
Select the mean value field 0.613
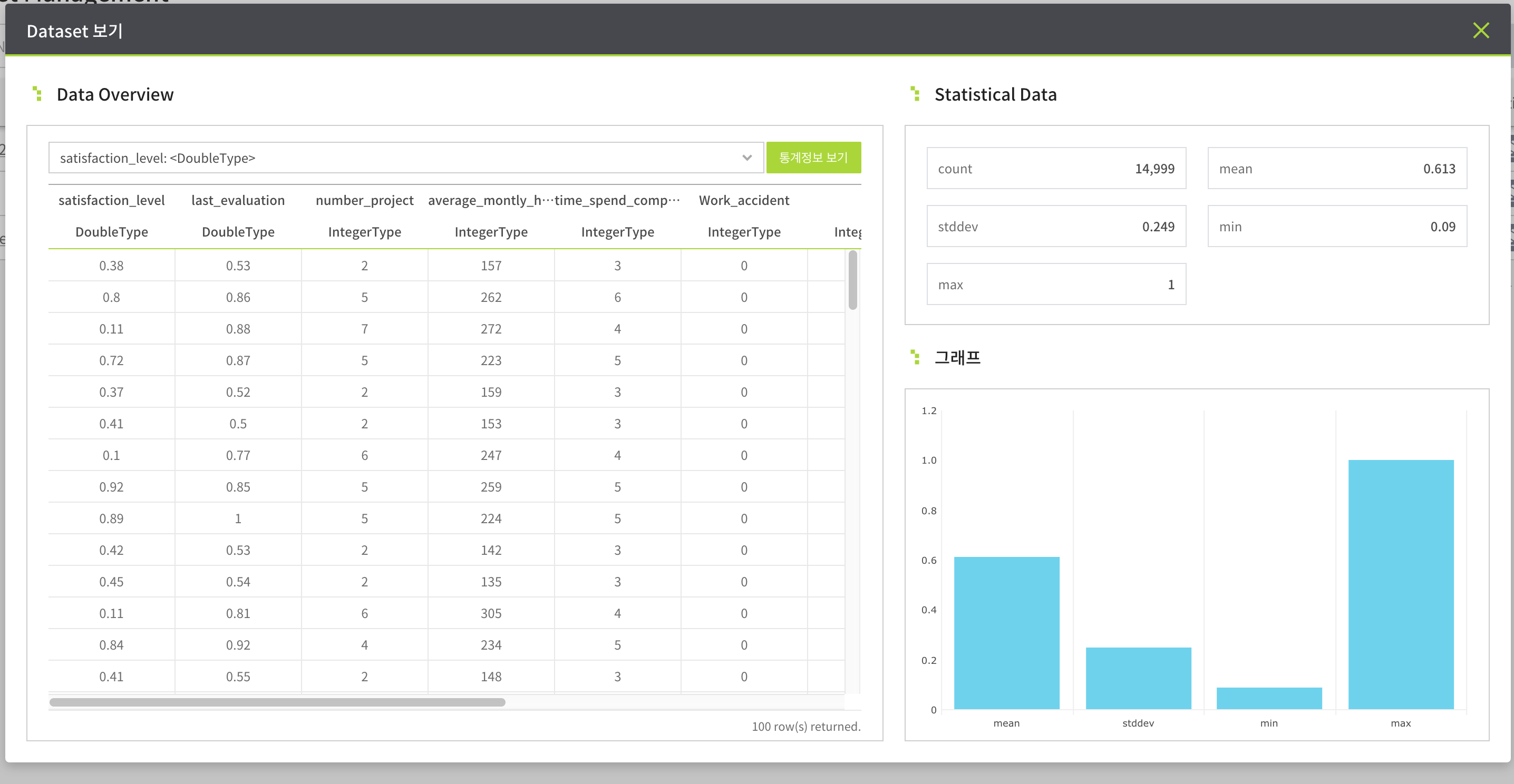[1337, 169]
